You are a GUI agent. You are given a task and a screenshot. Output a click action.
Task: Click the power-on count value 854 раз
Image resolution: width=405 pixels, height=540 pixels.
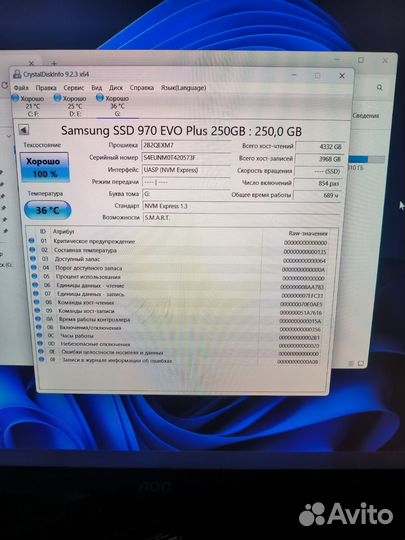click(x=319, y=183)
